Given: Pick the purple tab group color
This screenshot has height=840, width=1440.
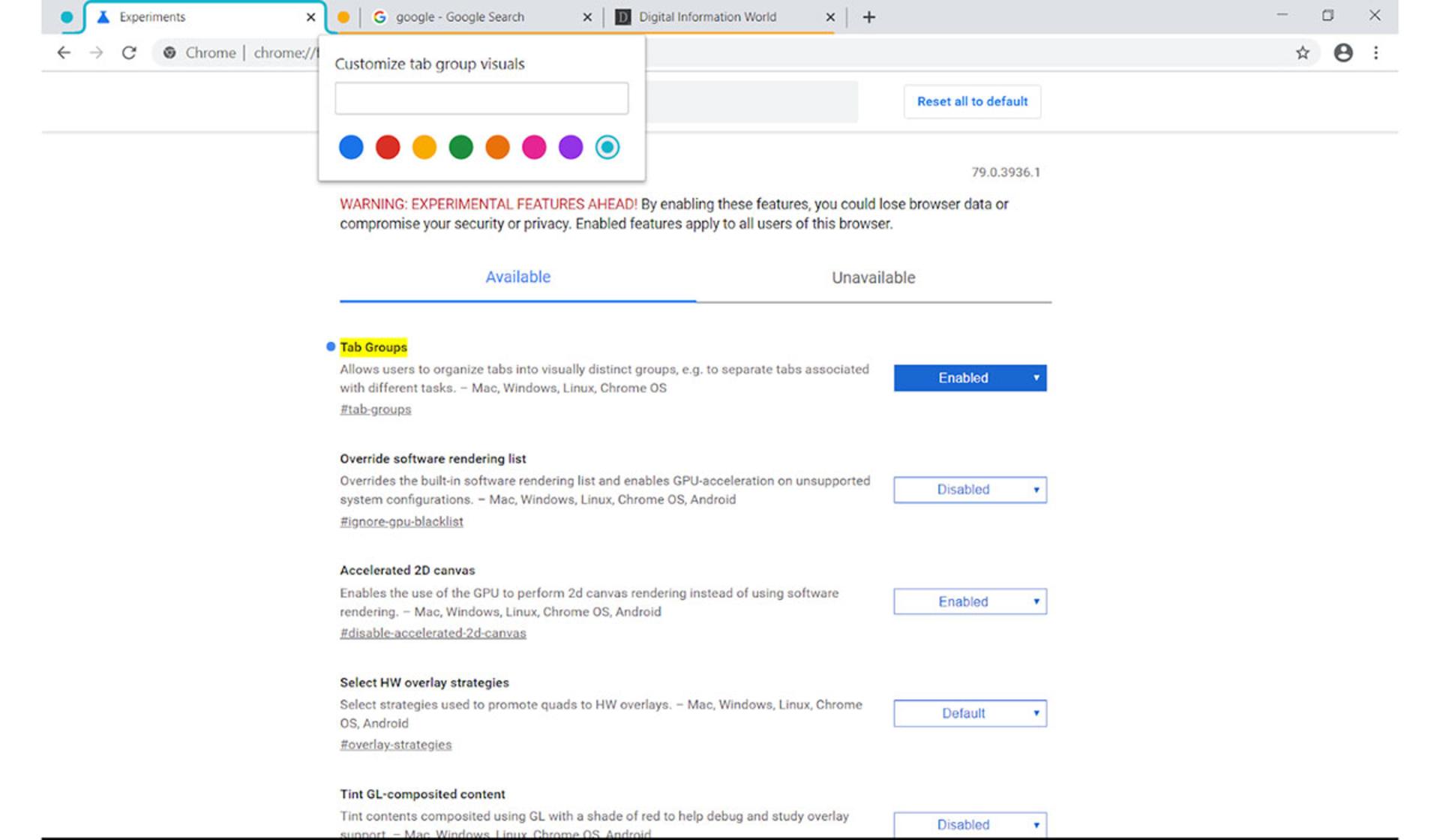Looking at the screenshot, I should (x=571, y=147).
